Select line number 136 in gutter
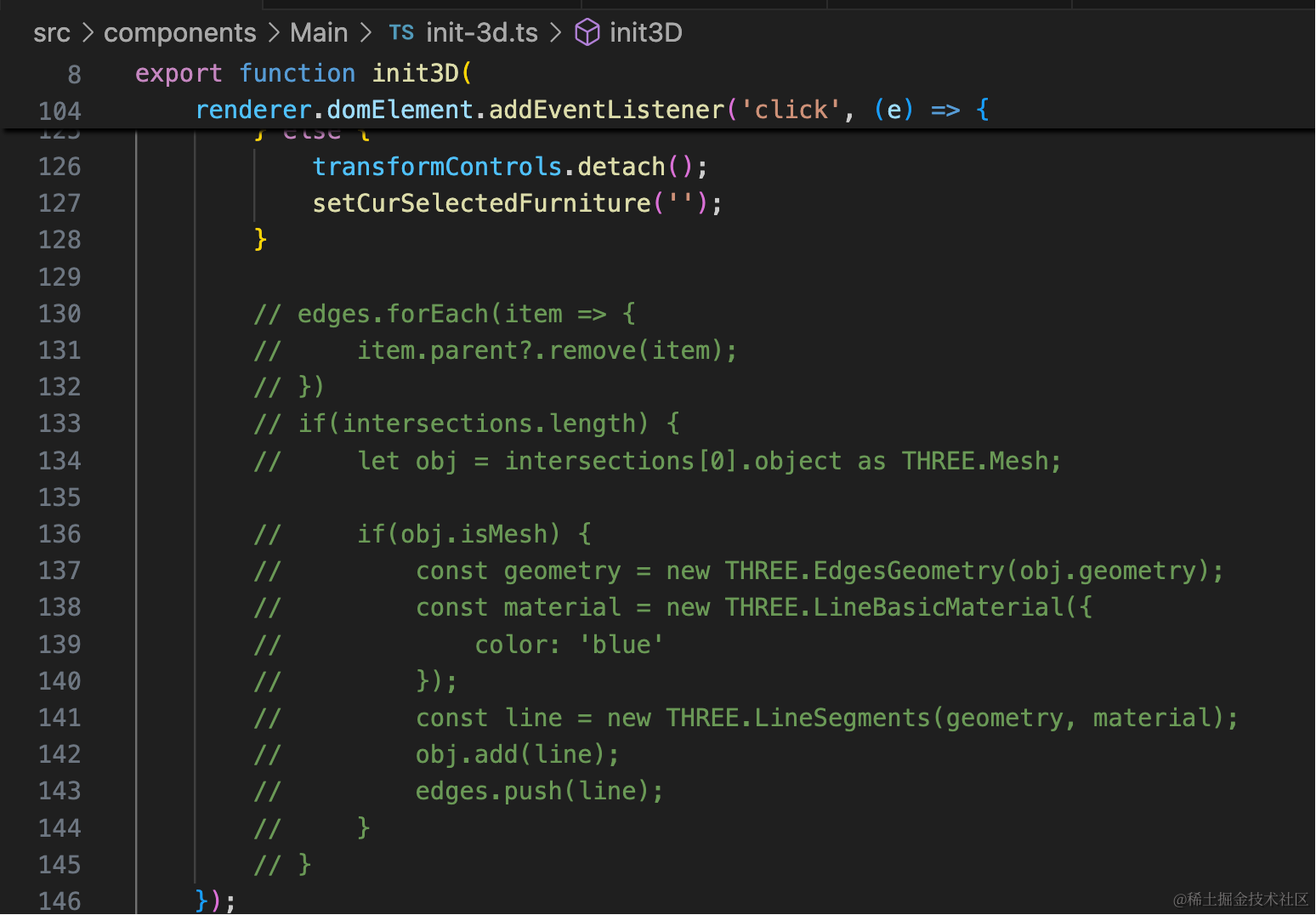1316x915 pixels. [x=60, y=534]
